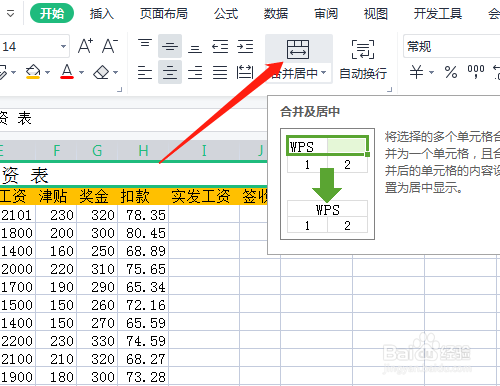
Task: Select cell containing 1800
Action: point(17,233)
